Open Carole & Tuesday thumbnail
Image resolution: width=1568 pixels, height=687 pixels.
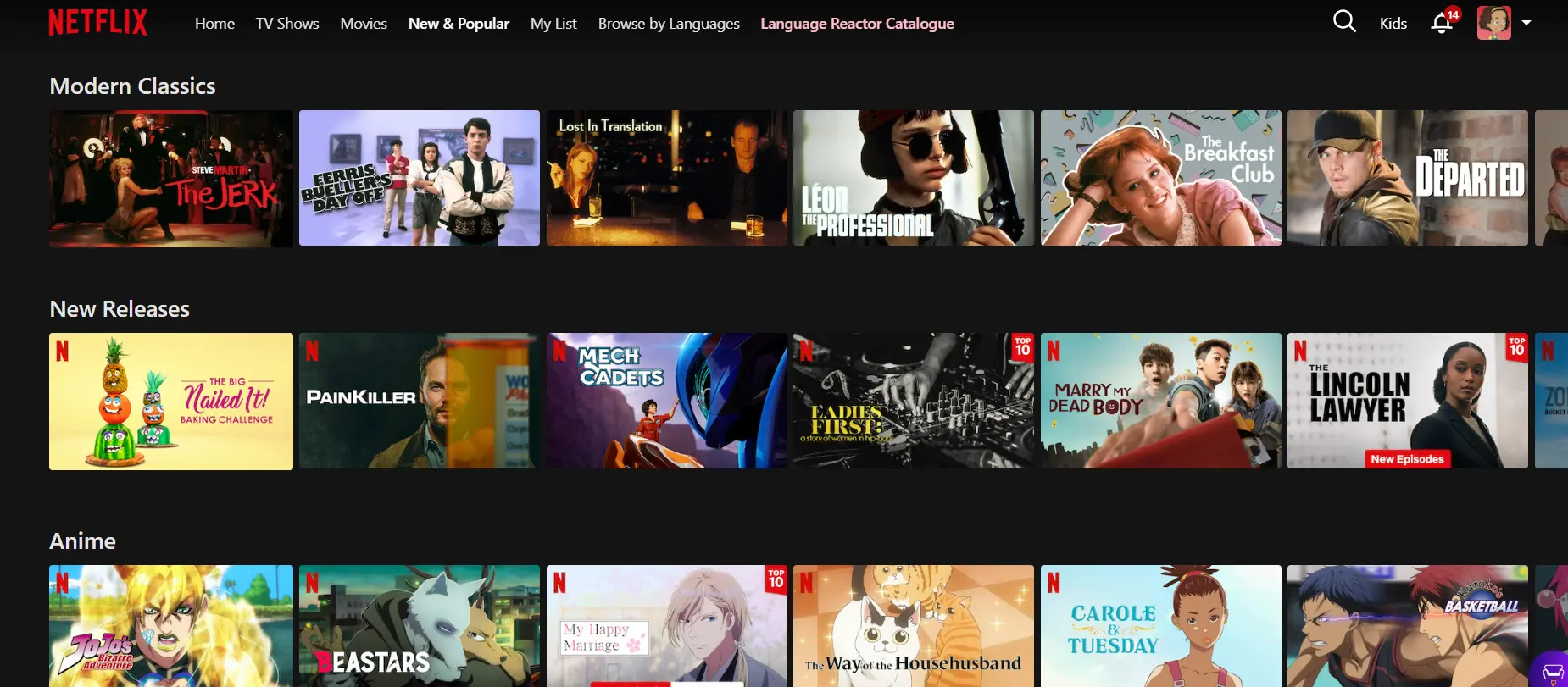tap(1161, 626)
